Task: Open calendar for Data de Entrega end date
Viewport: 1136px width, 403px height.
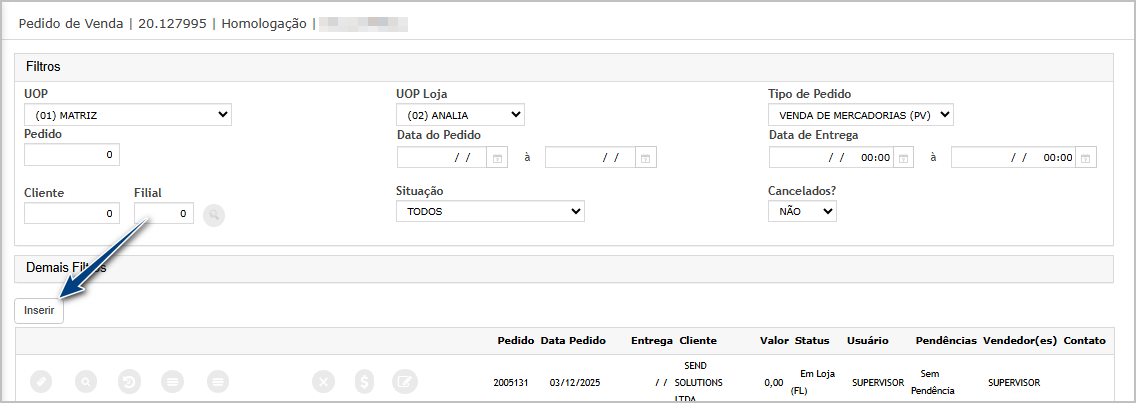Action: point(1086,158)
